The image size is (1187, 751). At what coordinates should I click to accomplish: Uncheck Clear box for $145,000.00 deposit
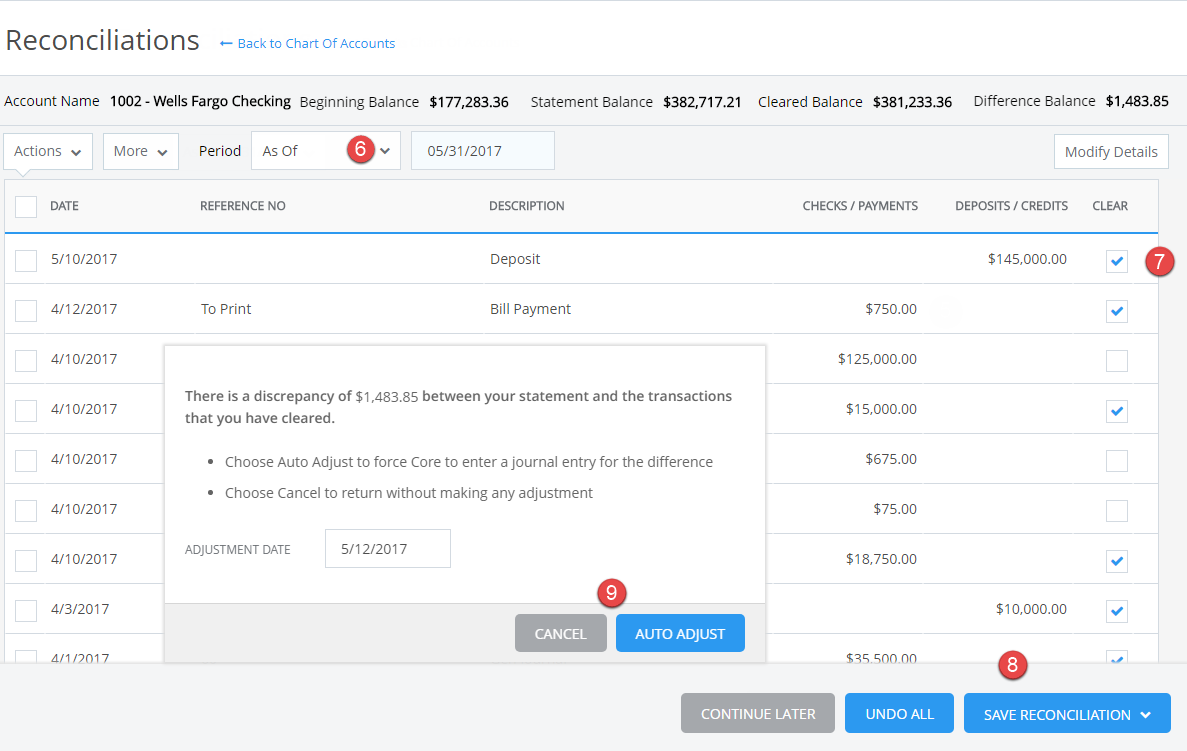point(1117,260)
